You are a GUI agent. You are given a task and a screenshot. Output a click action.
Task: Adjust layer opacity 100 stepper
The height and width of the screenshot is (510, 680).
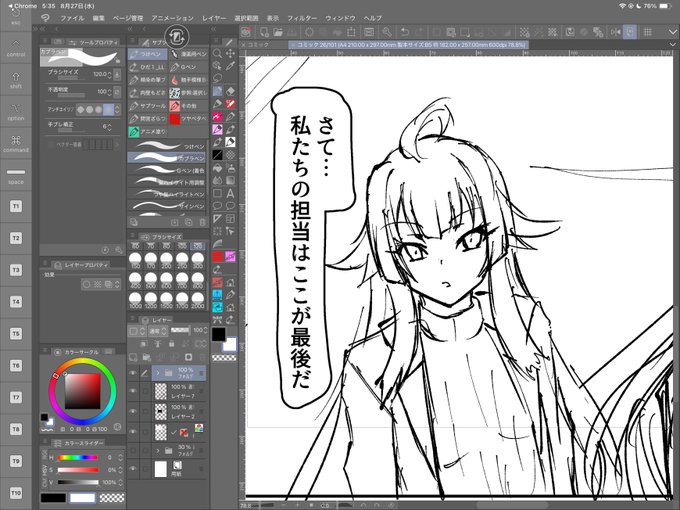tap(206, 331)
